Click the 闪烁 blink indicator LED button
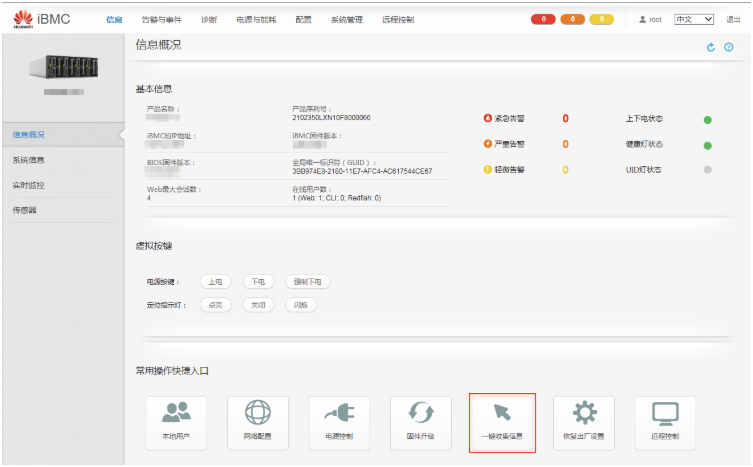This screenshot has height=467, width=753. tap(301, 305)
